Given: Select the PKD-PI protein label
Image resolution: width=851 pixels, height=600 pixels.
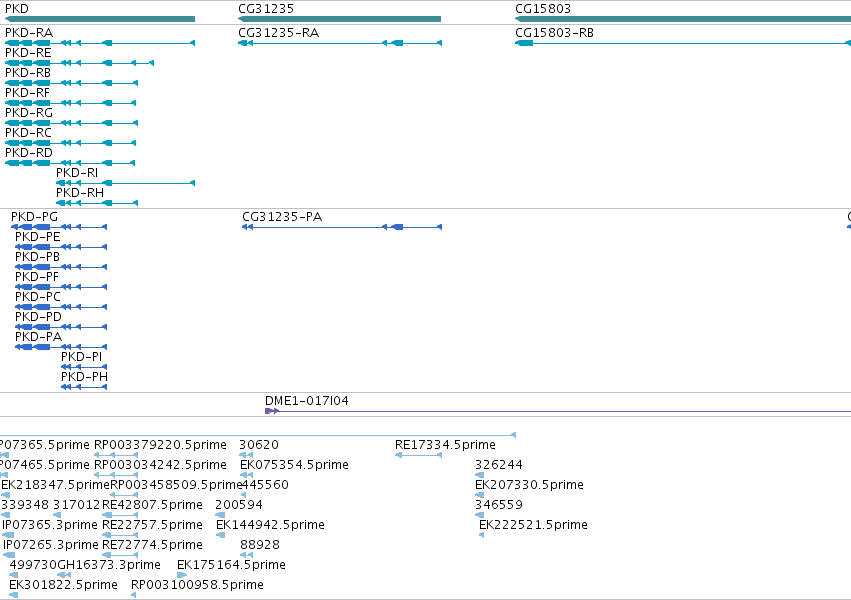Looking at the screenshot, I should click(x=81, y=357).
